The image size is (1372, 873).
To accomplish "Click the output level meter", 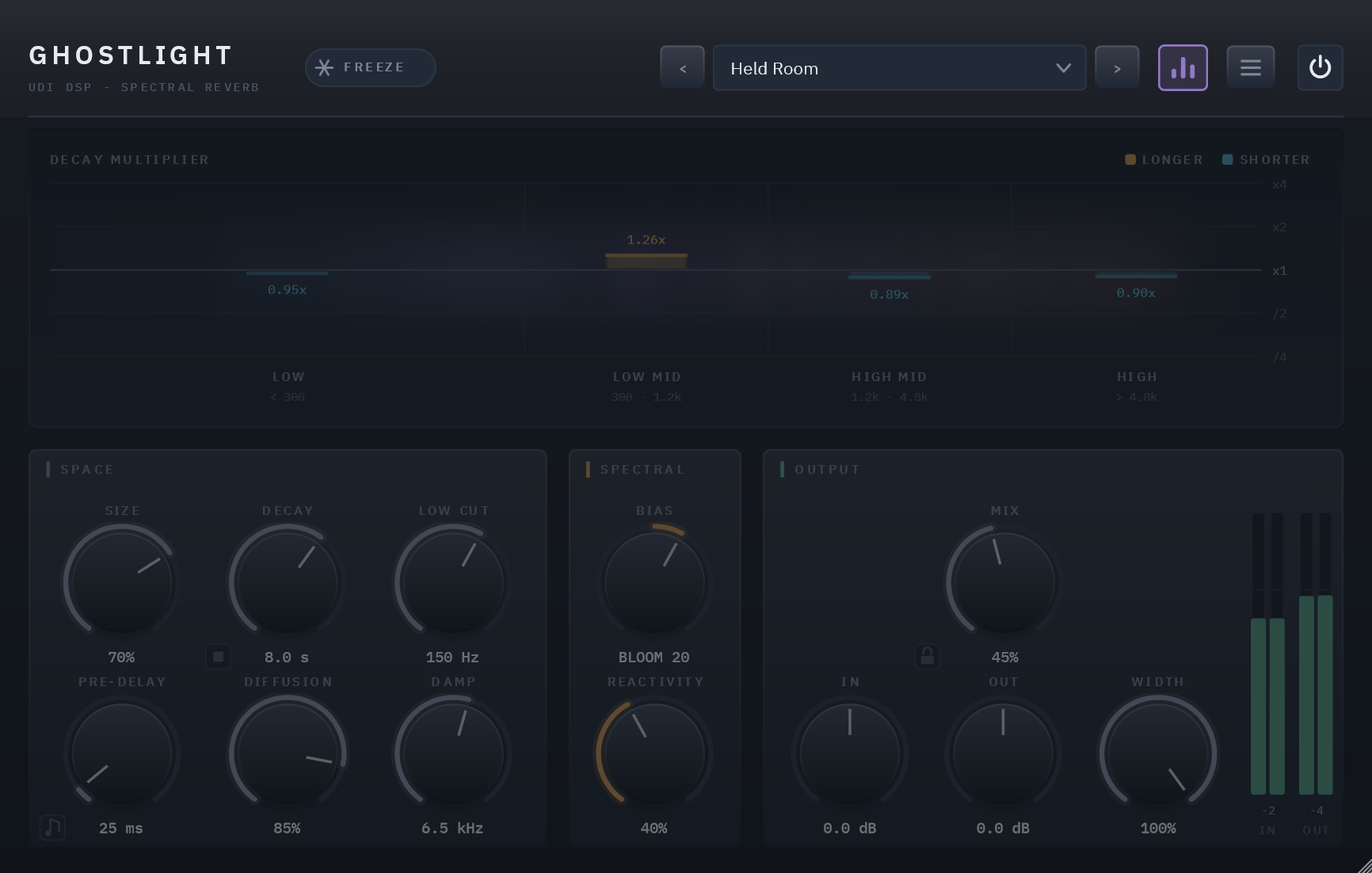I will tap(1316, 654).
